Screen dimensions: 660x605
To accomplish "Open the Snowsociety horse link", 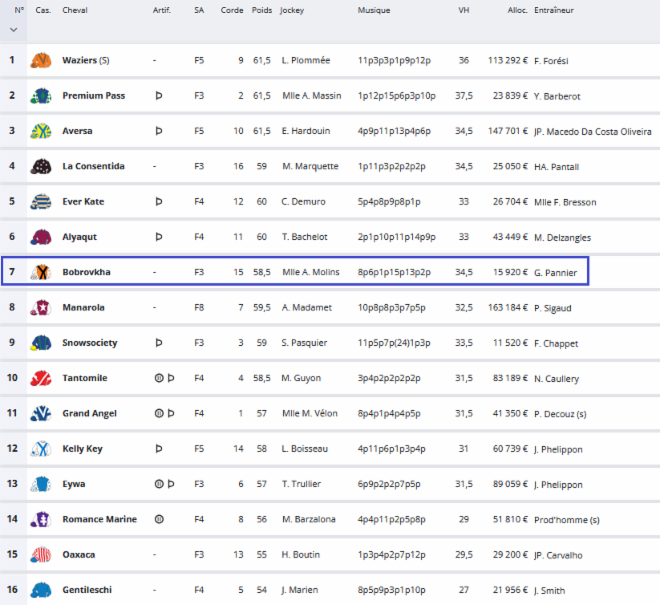I will (x=90, y=343).
